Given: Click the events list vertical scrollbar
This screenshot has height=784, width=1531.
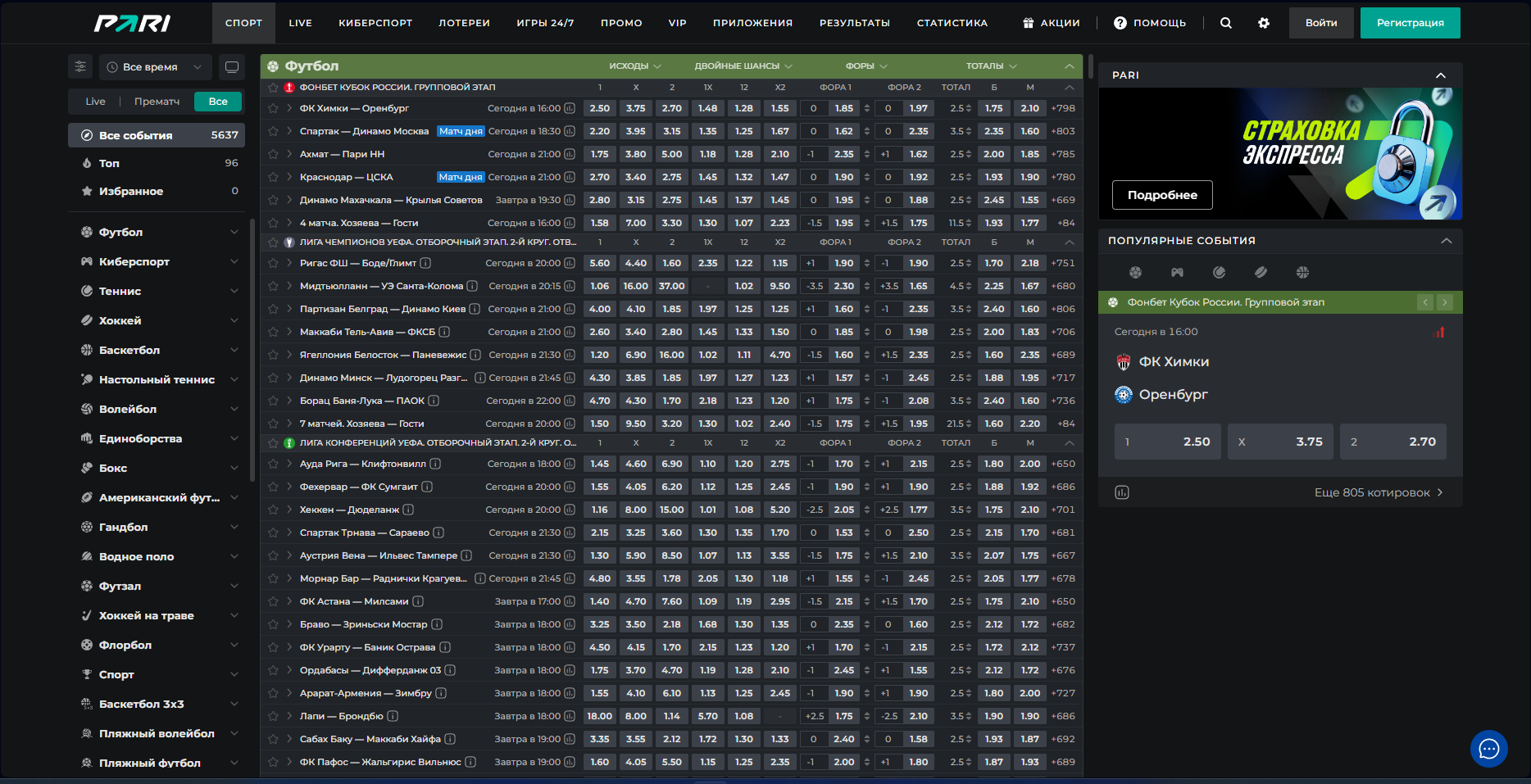Looking at the screenshot, I should [1091, 66].
